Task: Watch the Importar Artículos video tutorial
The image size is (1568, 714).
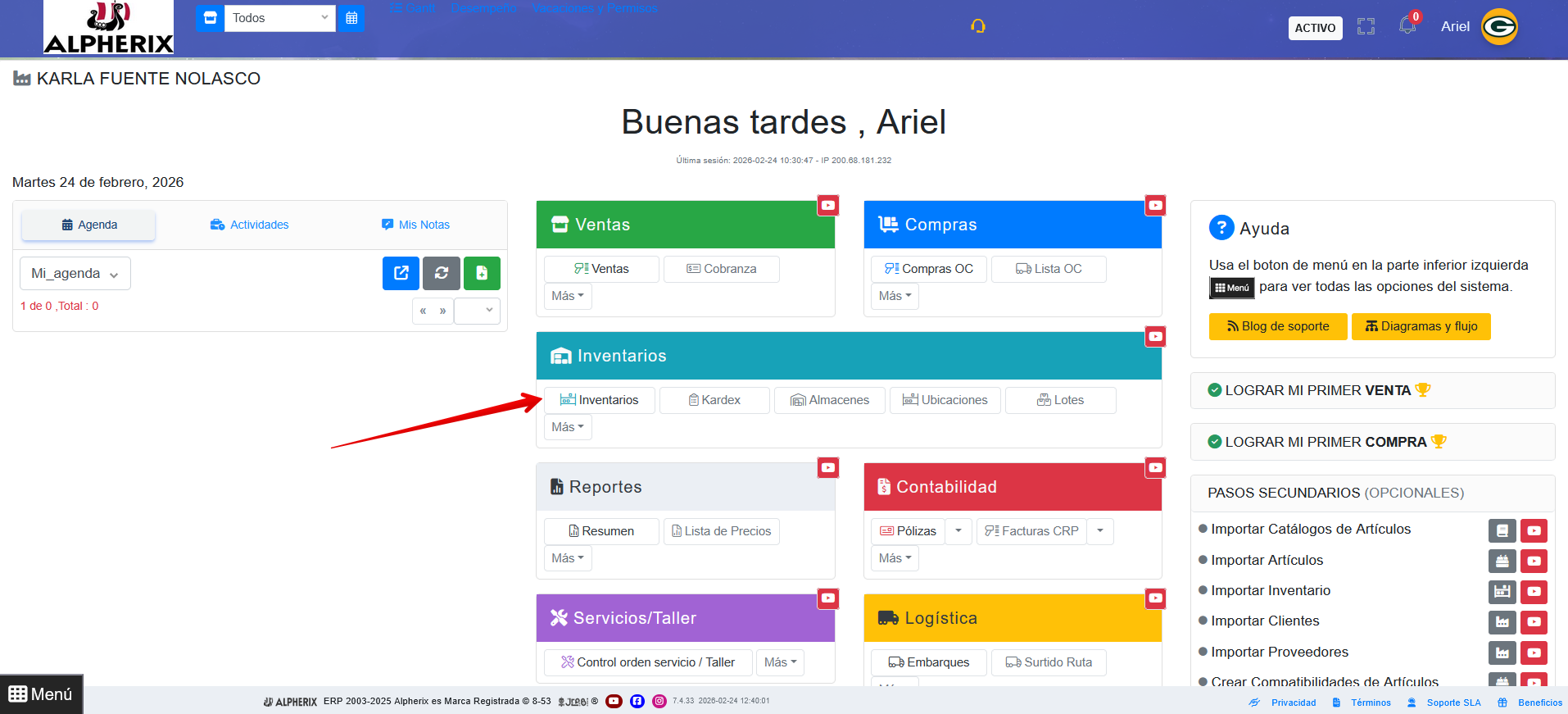Action: pyautogui.click(x=1534, y=562)
